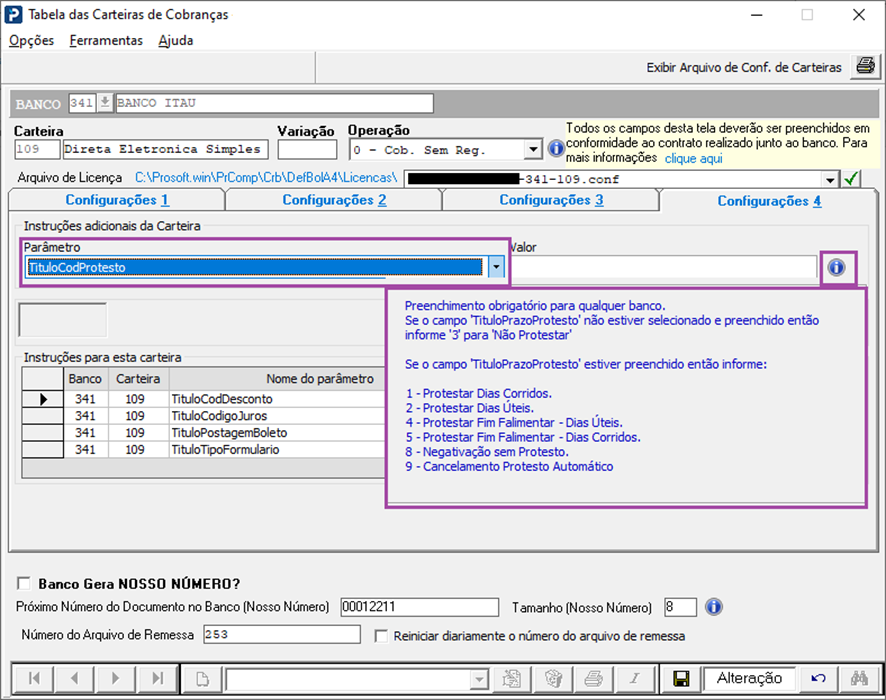This screenshot has height=700, width=886.
Task: Click the blank button below Parâmetro
Action: 62,320
